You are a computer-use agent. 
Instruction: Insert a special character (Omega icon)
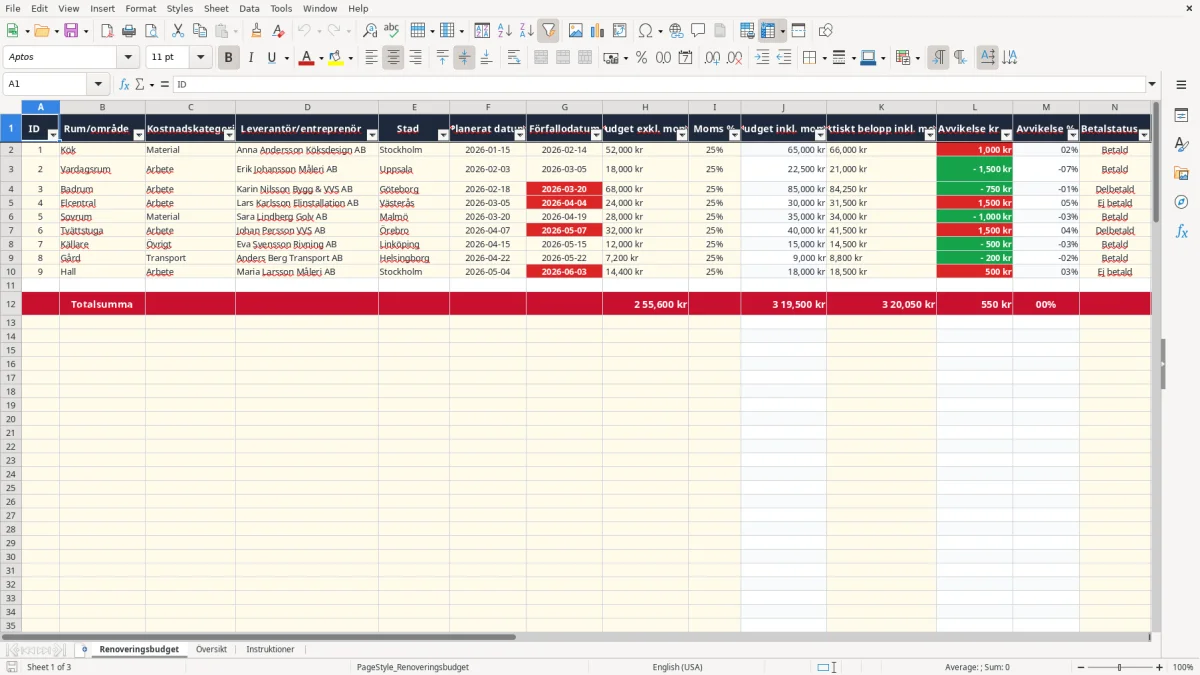coord(645,31)
